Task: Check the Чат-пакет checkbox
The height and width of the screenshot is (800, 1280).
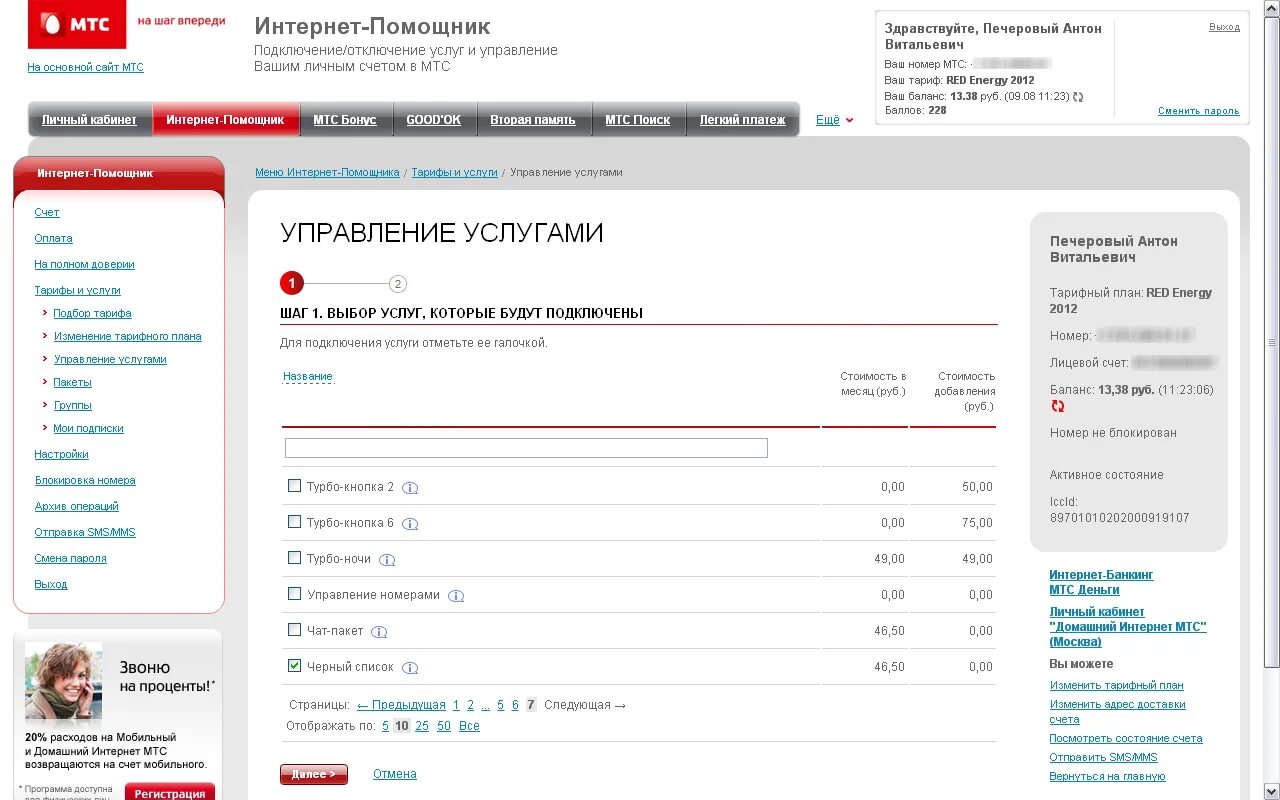Action: pos(294,630)
